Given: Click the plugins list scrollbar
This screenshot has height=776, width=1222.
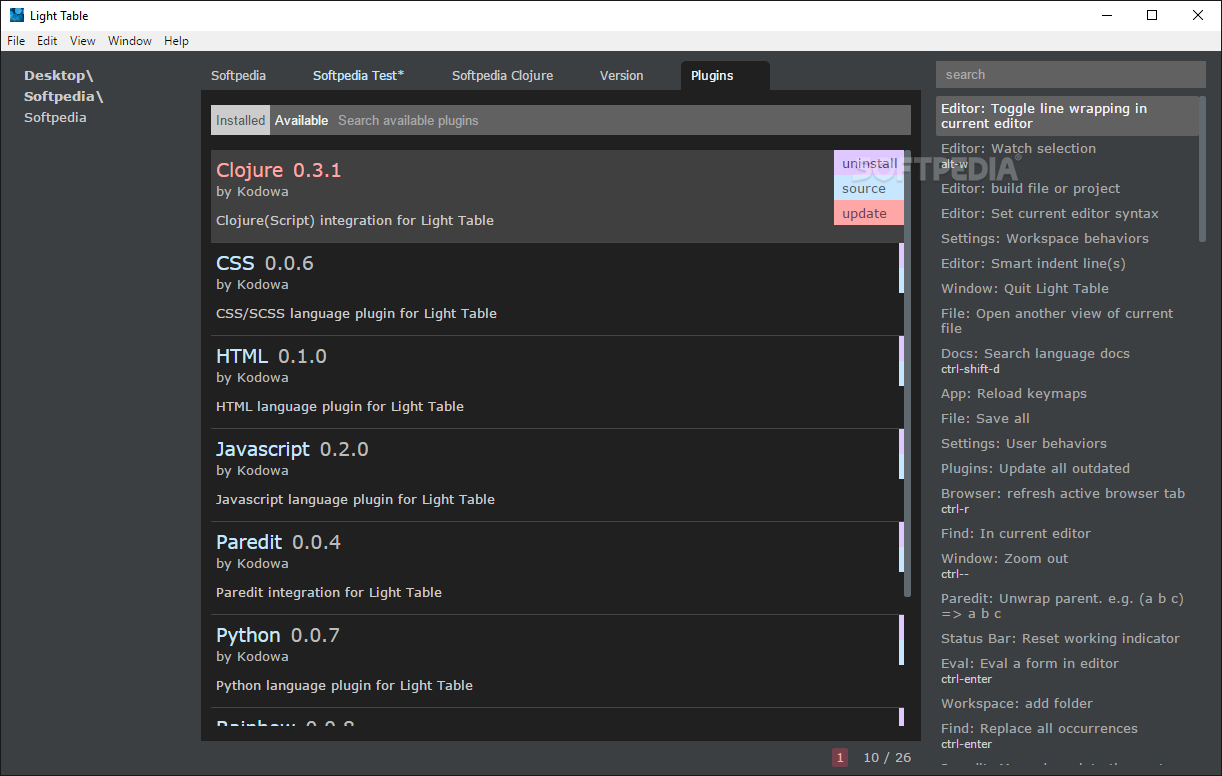Looking at the screenshot, I should click(908, 373).
